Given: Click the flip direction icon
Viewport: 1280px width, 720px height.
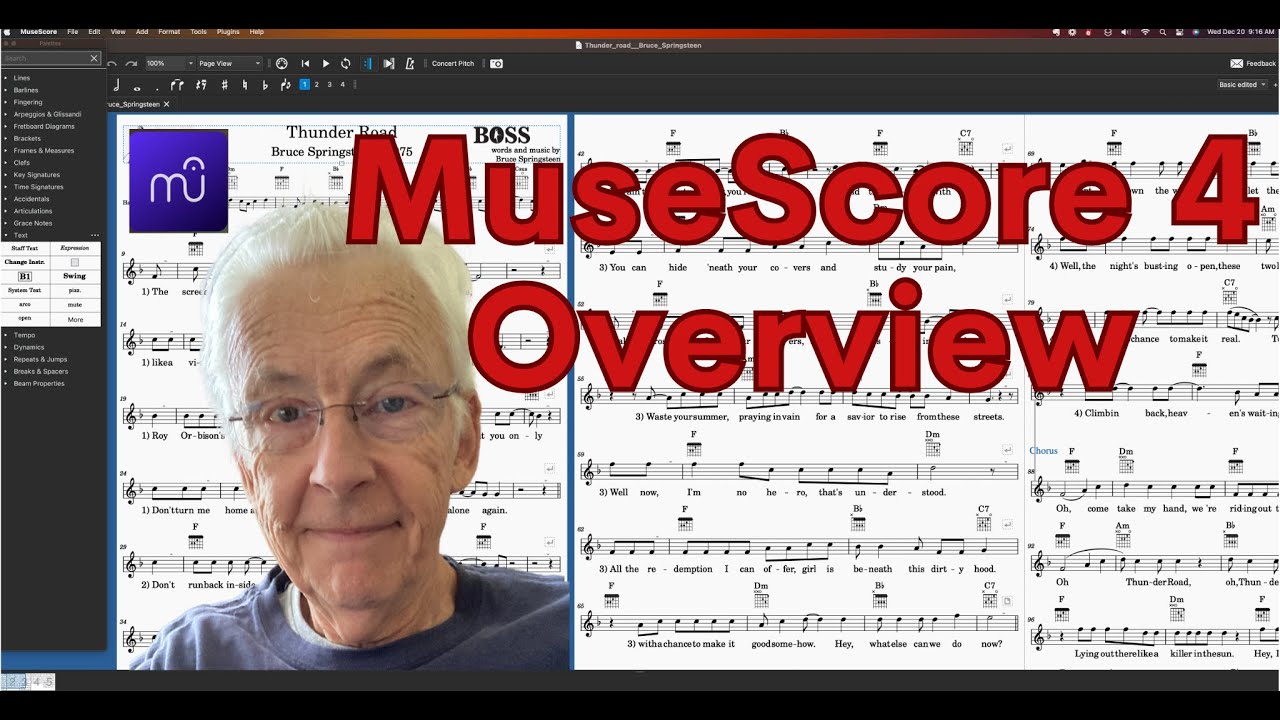Looking at the screenshot, I should pyautogui.click(x=286, y=85).
